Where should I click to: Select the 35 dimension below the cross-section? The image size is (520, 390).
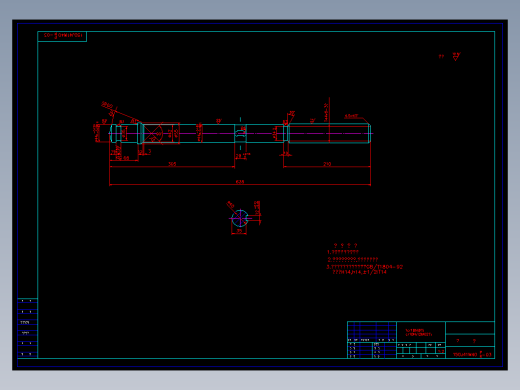tap(239, 231)
